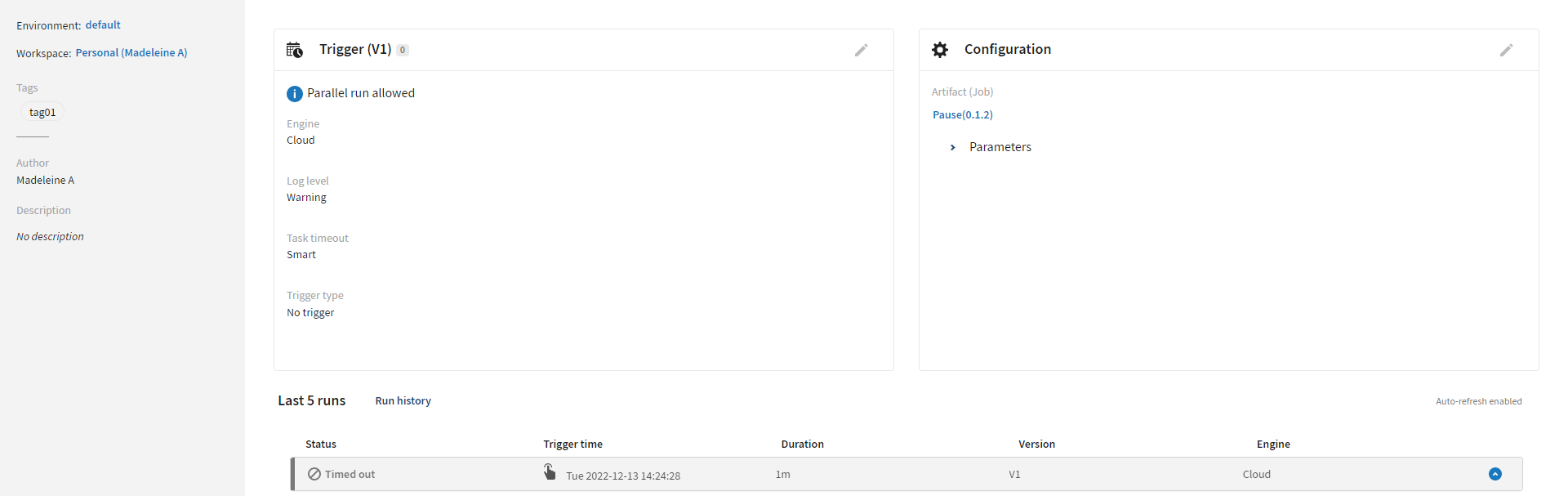Click the tag01 tag chip

[x=42, y=112]
